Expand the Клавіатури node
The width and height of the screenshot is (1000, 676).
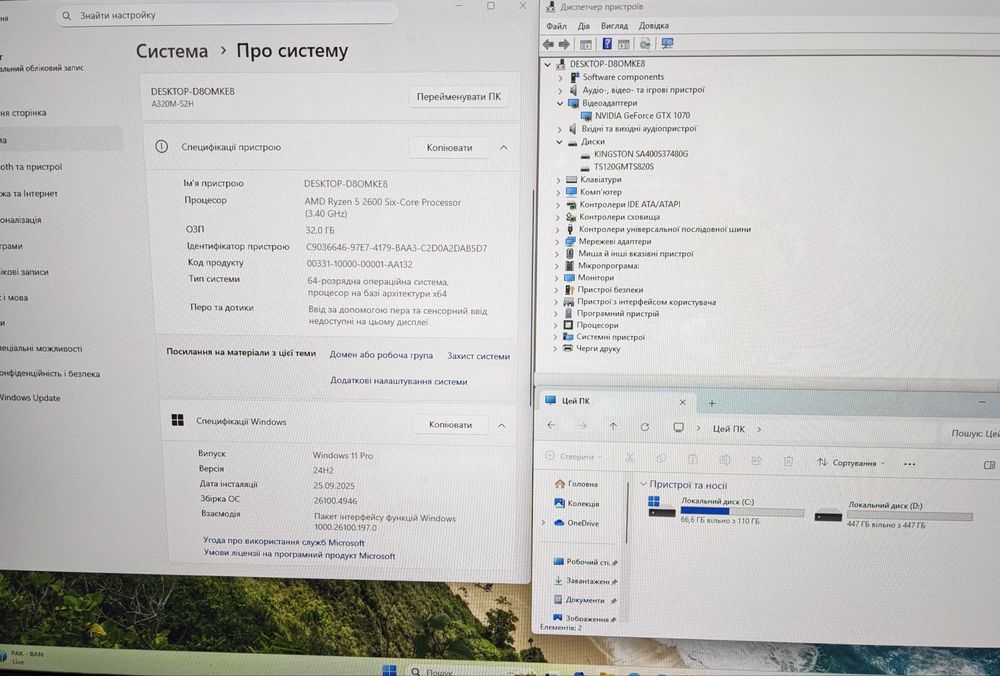tap(559, 180)
